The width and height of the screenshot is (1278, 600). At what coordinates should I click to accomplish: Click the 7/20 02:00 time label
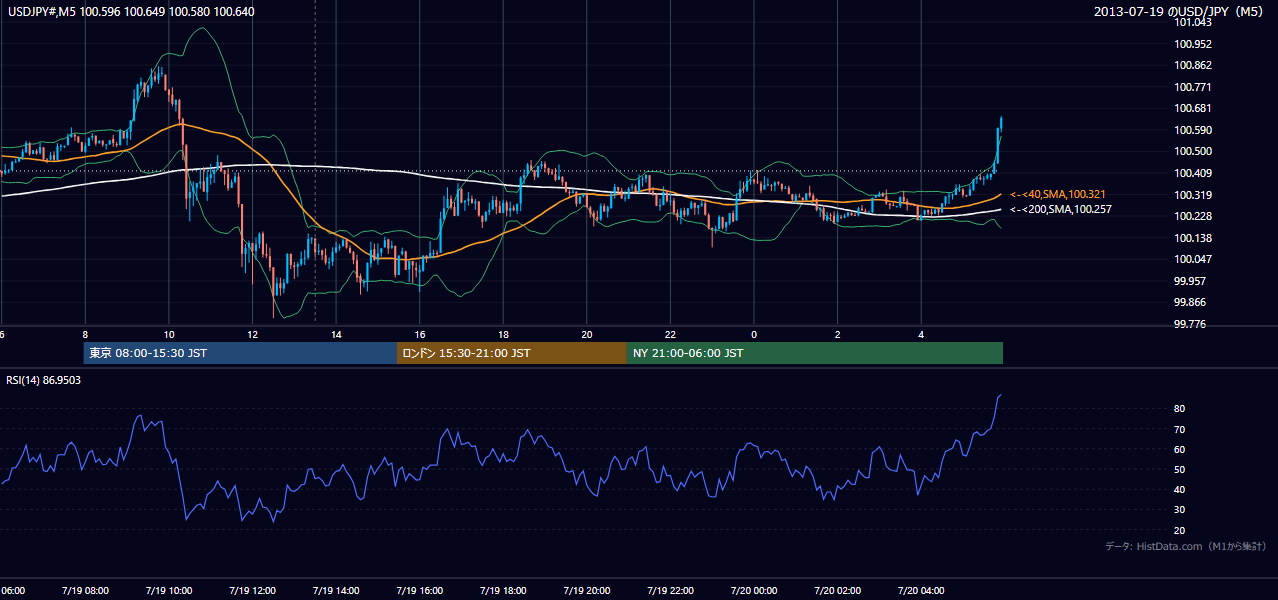(837, 591)
